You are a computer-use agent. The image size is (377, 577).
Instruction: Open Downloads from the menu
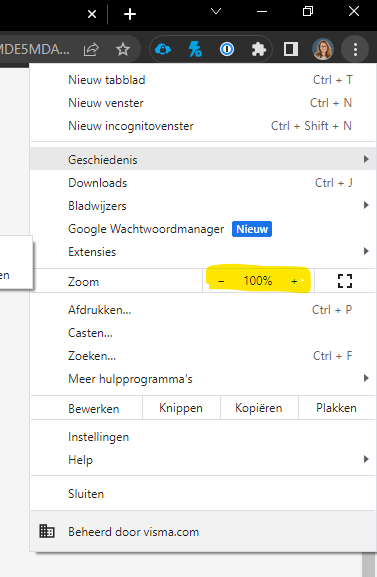(x=203, y=183)
